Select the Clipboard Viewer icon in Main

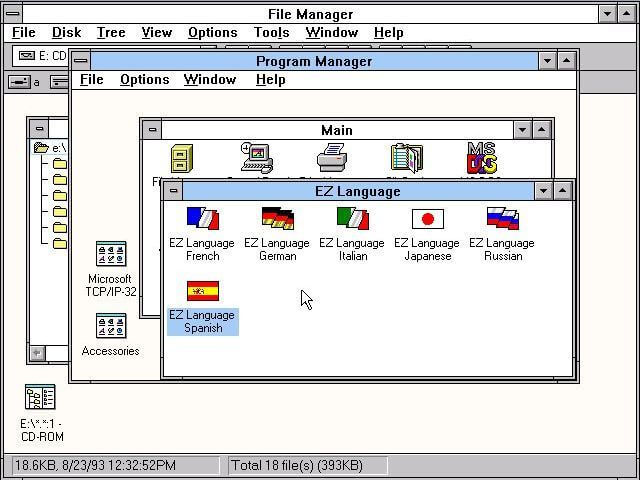click(x=407, y=158)
